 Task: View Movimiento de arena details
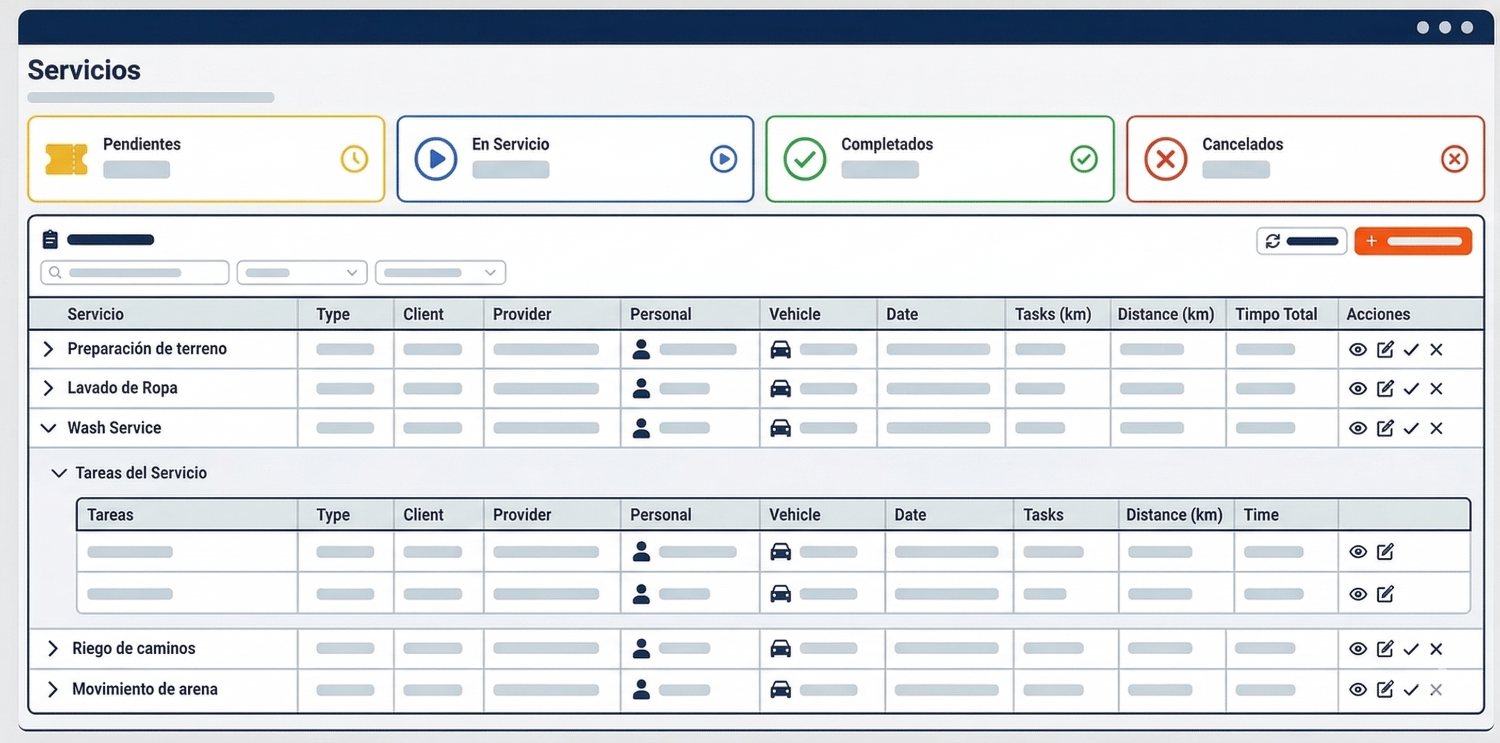[x=1358, y=689]
